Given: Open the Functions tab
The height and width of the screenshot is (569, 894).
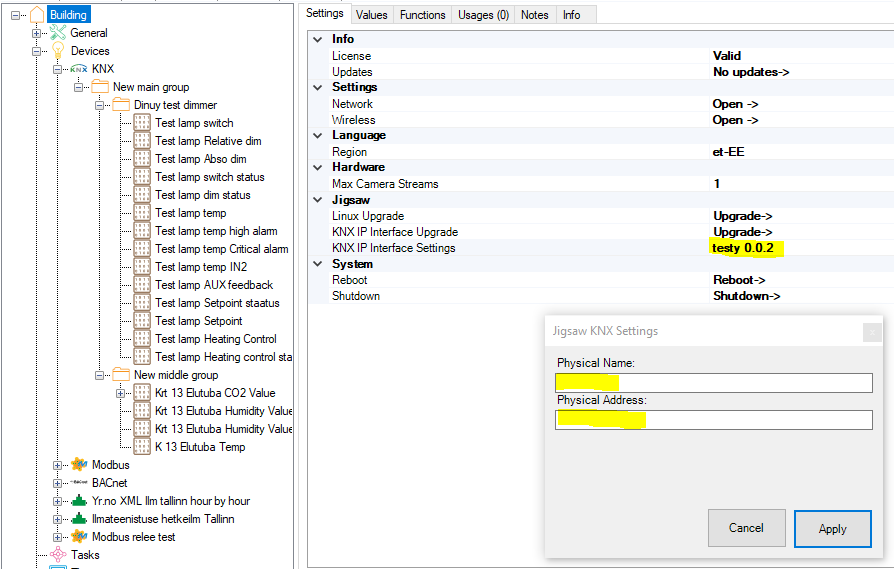Looking at the screenshot, I should 422,15.
